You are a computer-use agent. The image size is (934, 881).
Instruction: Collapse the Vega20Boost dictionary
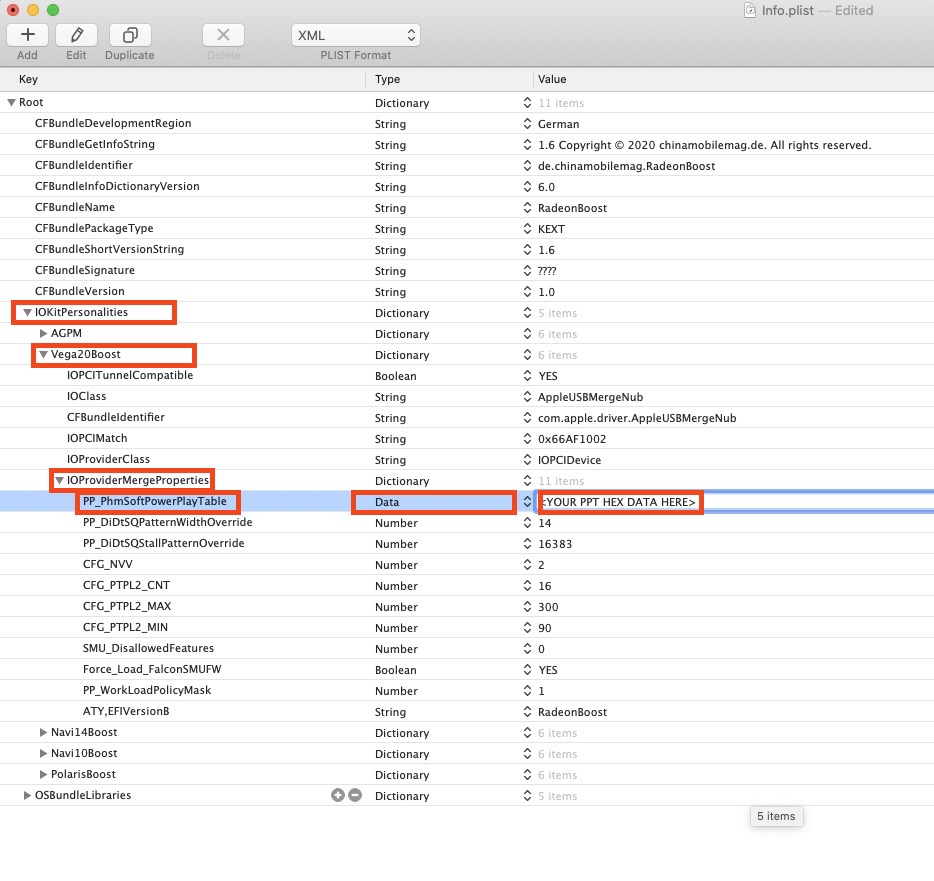(x=43, y=354)
